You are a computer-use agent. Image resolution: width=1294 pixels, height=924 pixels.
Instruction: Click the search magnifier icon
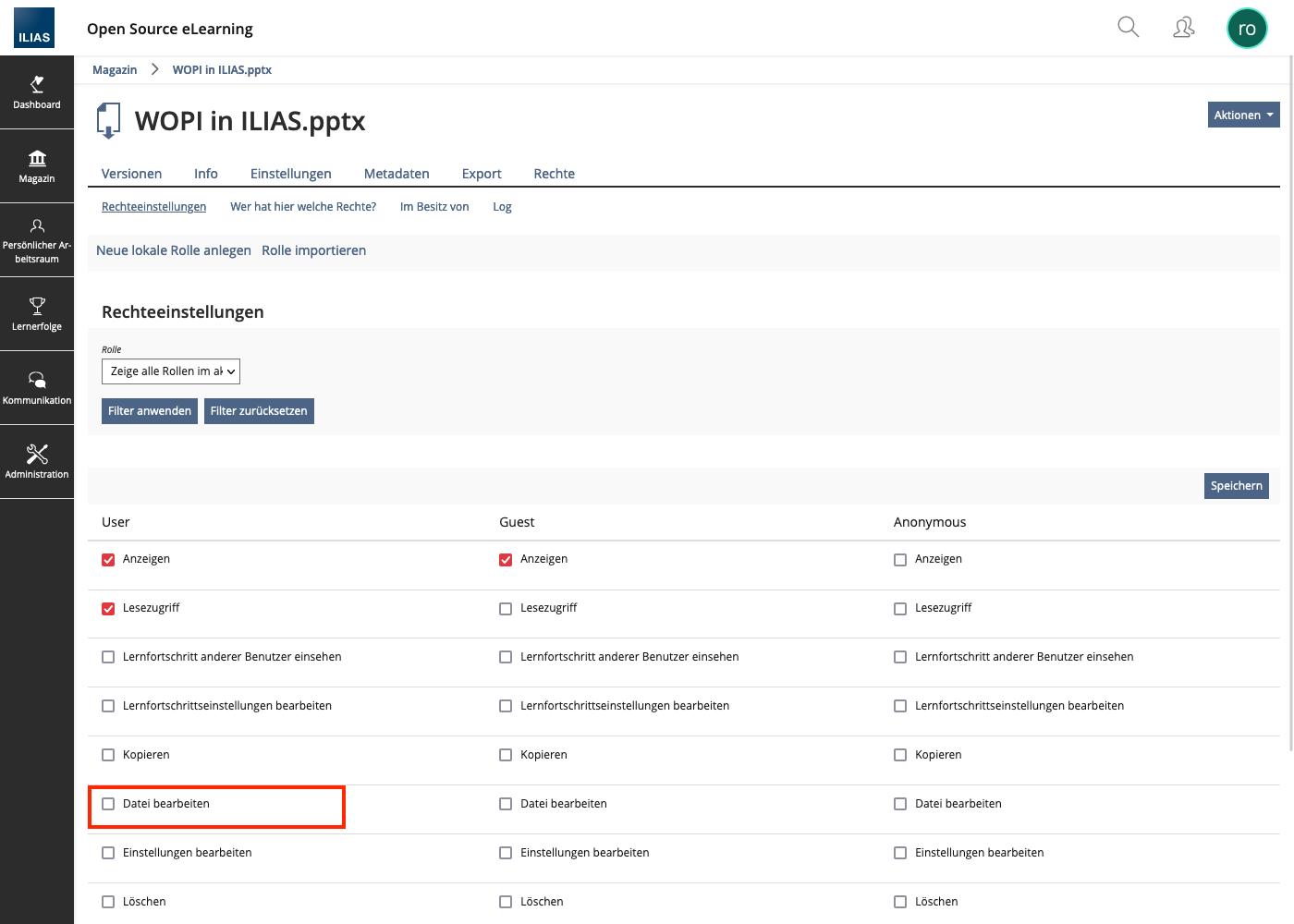tap(1128, 28)
